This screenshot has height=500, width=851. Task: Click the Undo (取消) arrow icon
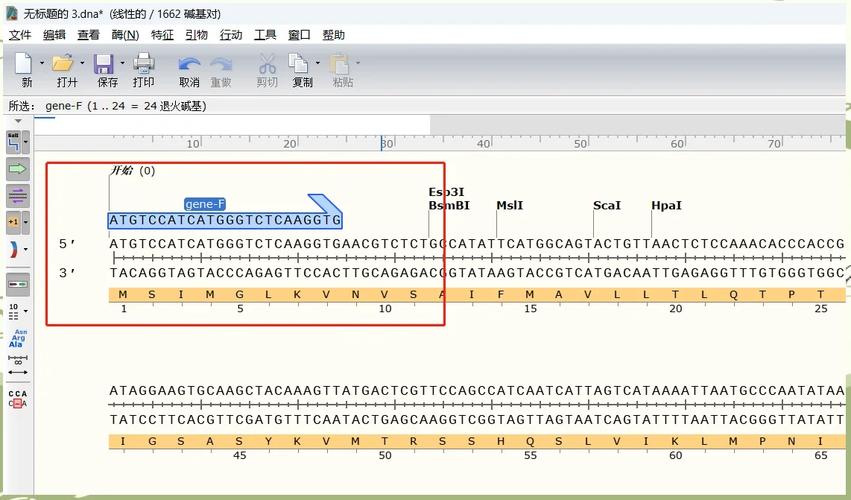click(189, 64)
